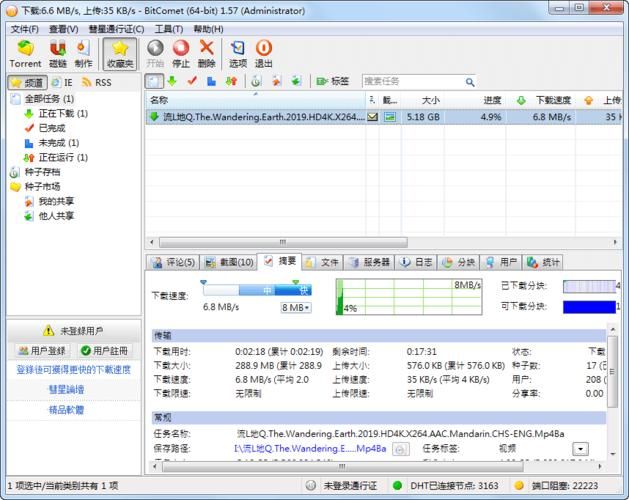Open the 彗星通行证(C) menu

pos(110,29)
